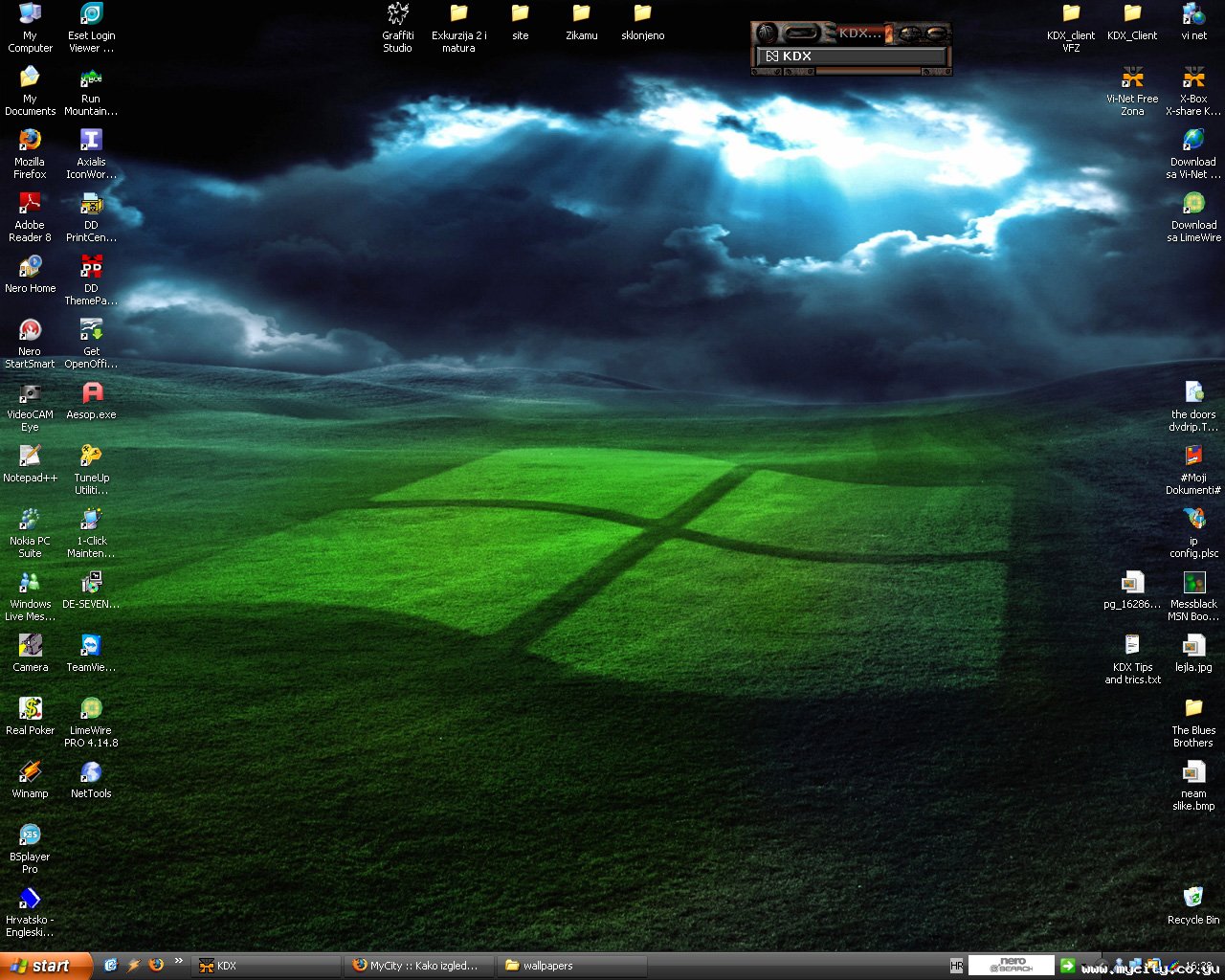Switch to the KDX taskbar window
This screenshot has width=1225, height=980.
(267, 966)
